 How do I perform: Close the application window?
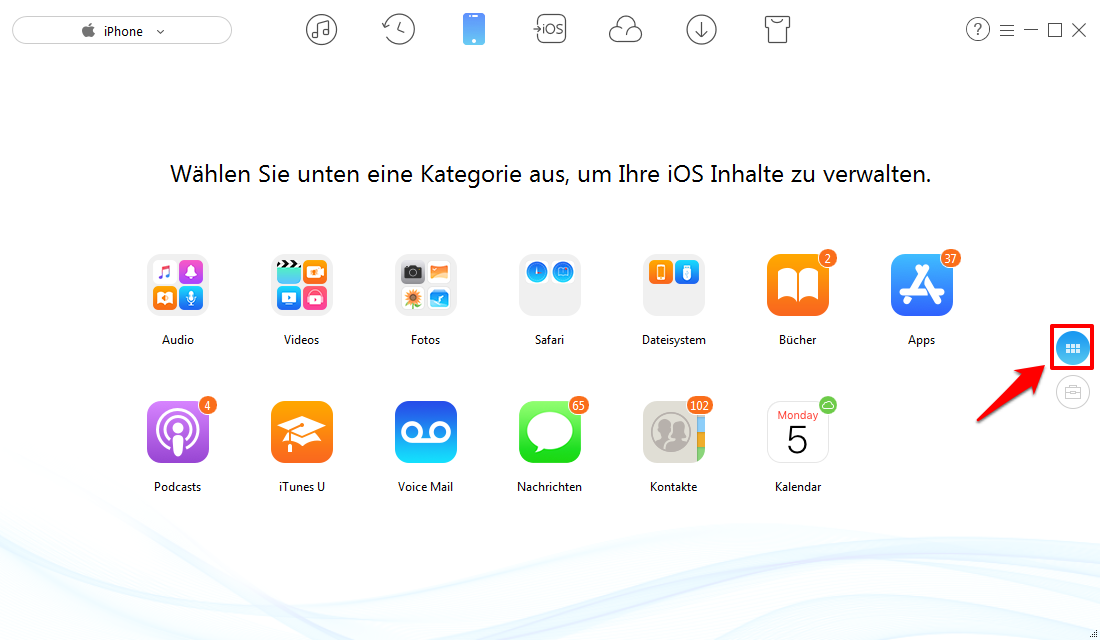[x=1079, y=30]
